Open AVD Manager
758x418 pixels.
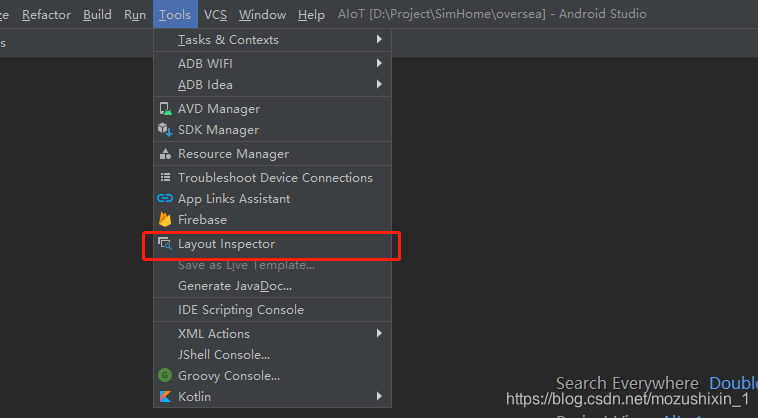click(272, 109)
